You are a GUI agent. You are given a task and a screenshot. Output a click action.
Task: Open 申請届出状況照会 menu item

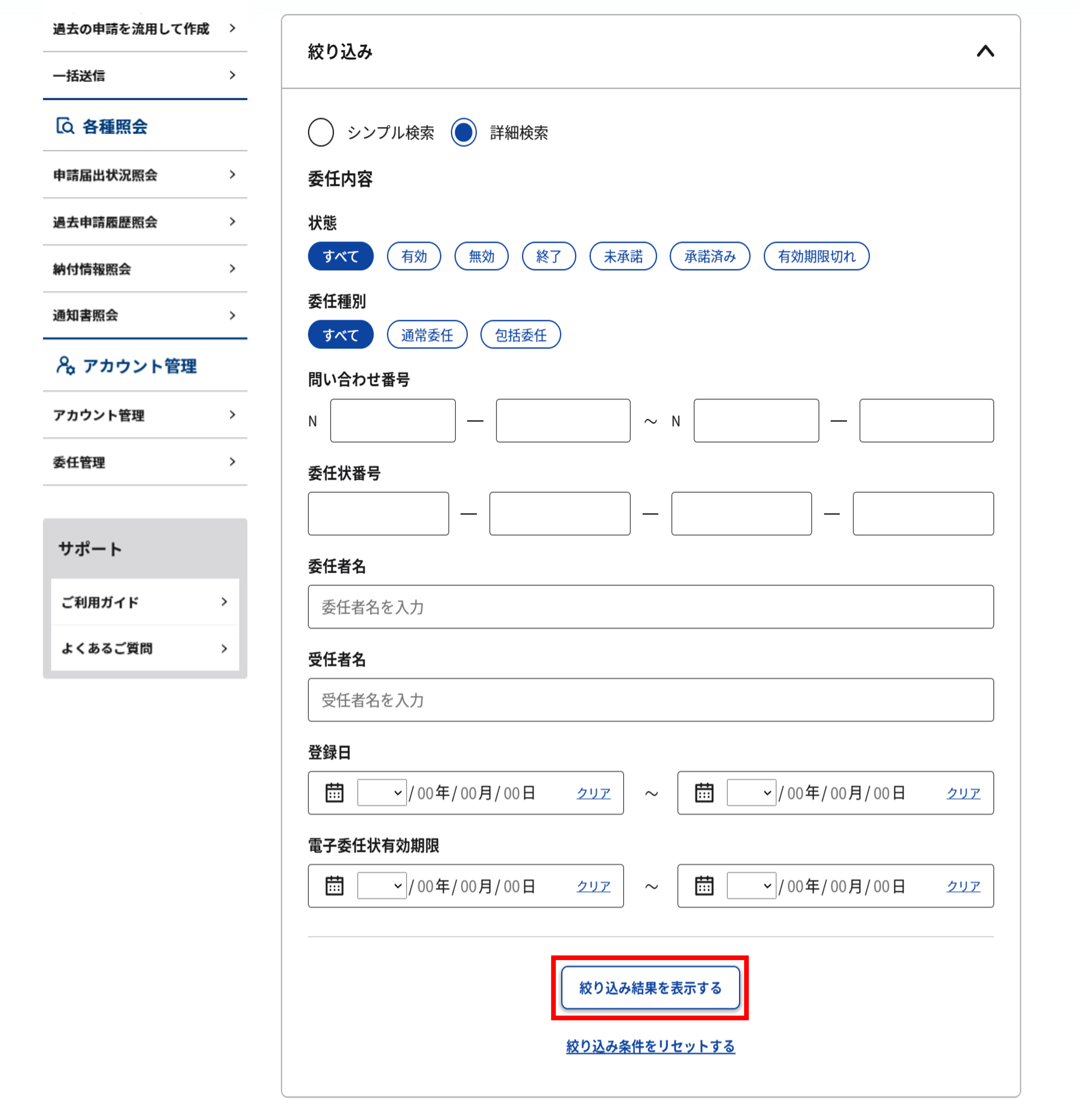point(145,175)
